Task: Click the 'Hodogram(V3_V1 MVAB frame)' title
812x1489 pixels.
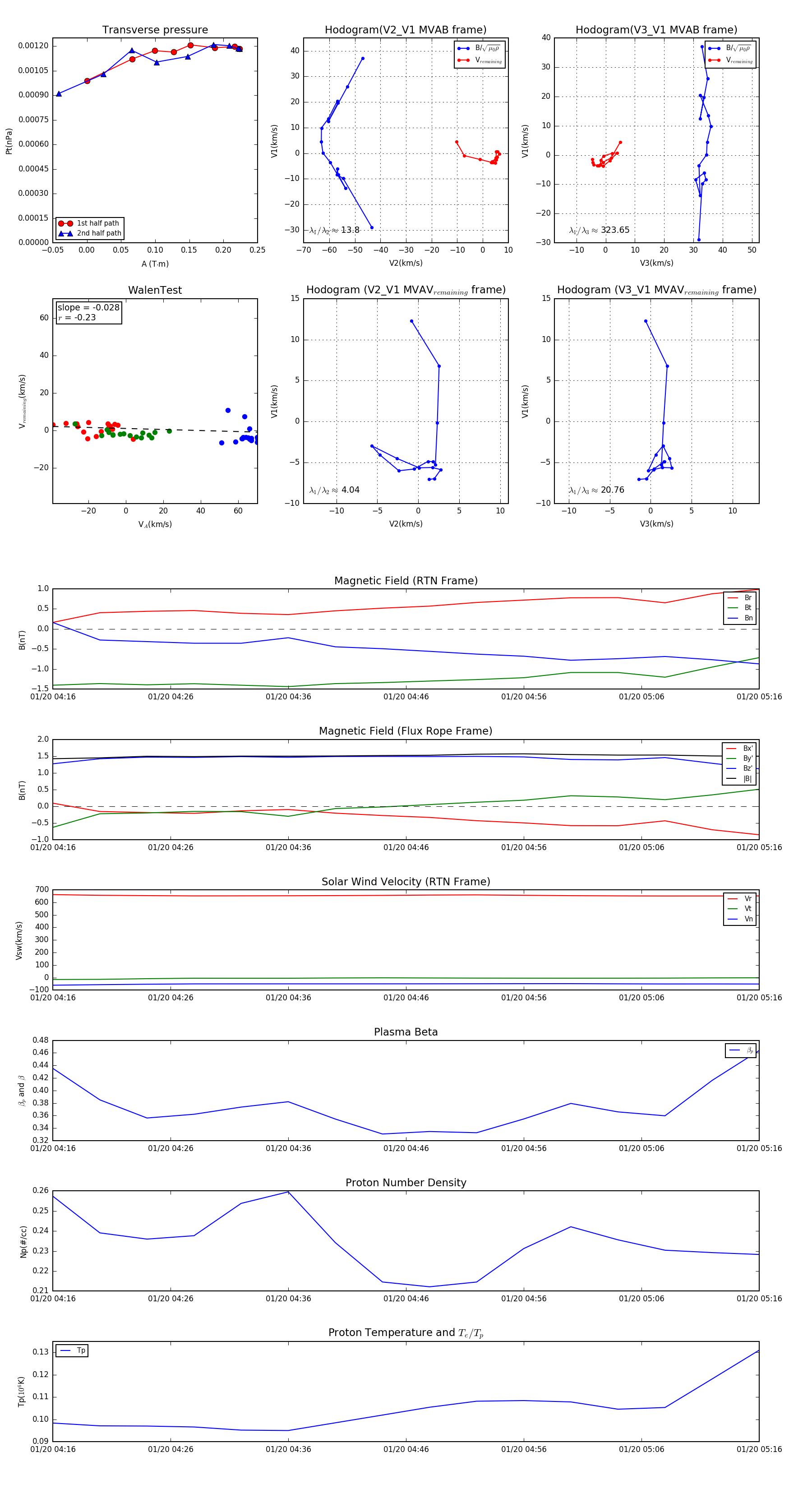Action: 656,30
